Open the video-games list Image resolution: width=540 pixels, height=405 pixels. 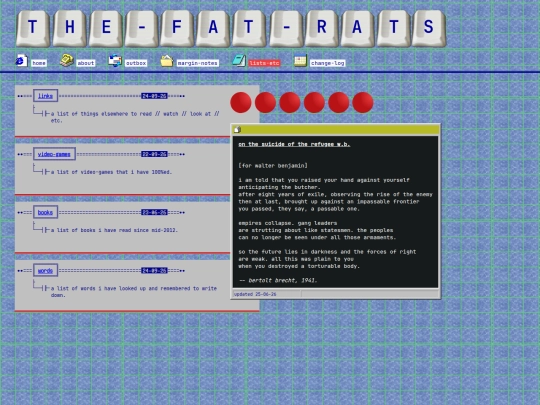[54, 154]
